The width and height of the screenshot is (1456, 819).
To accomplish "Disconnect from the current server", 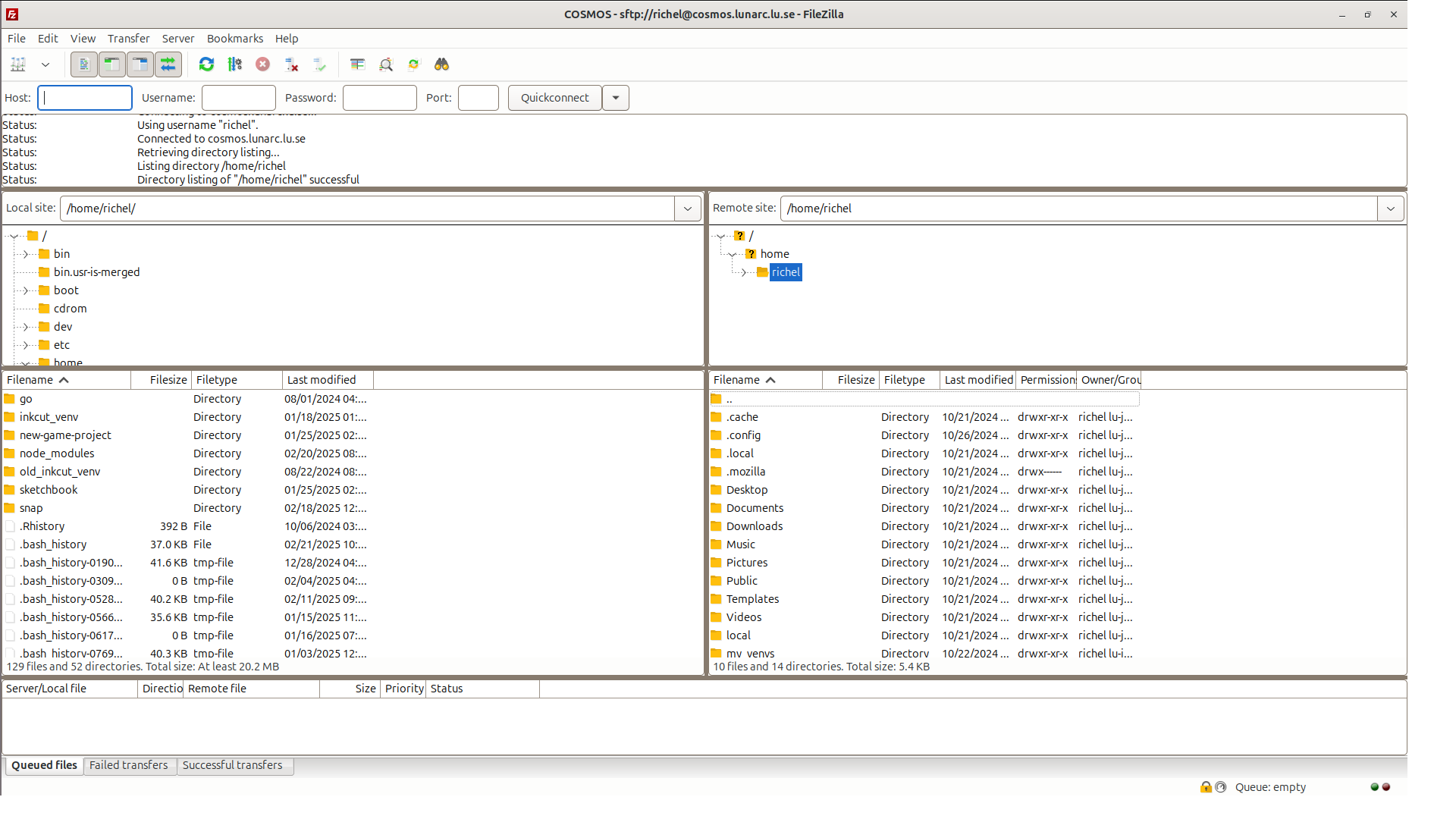I will pyautogui.click(x=291, y=64).
